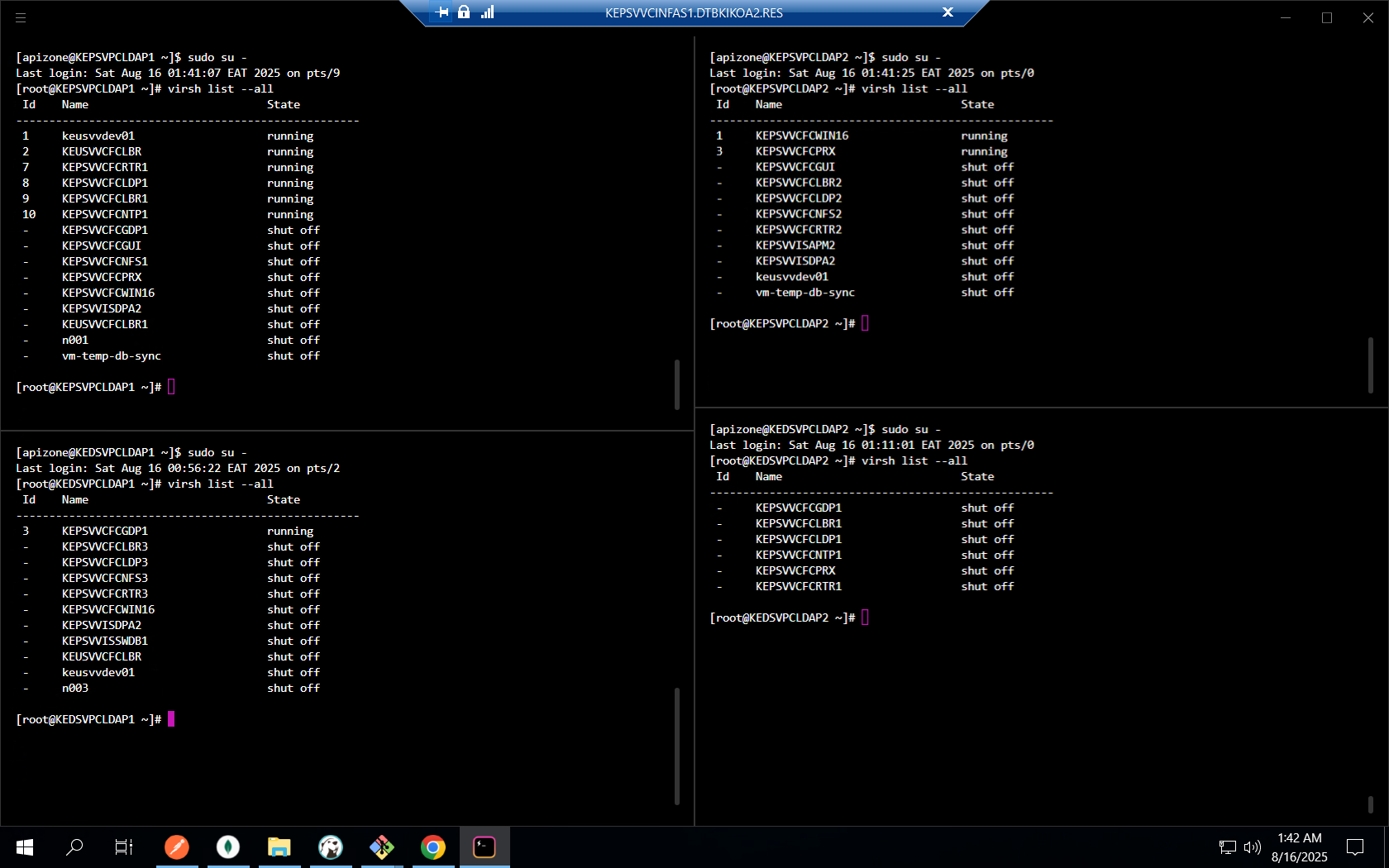Click the signal strength icon on the connection bar
The width and height of the screenshot is (1389, 868).
click(488, 12)
